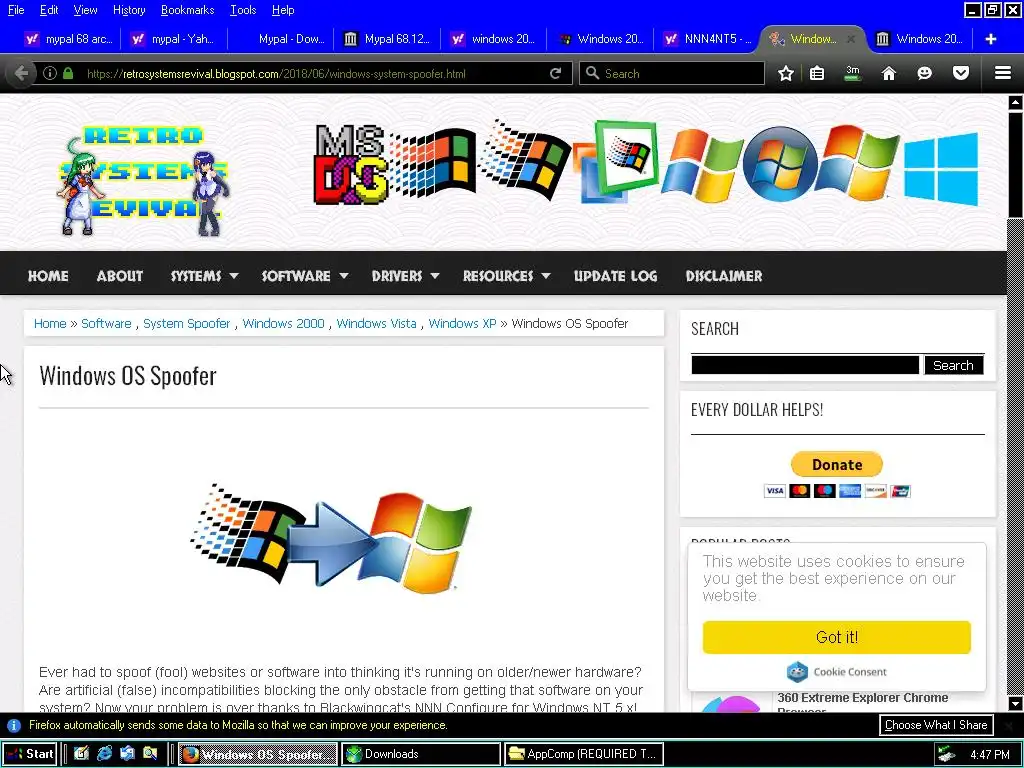
Task: Switch to the 'Mypal - Dow...' tab
Action: (281, 39)
